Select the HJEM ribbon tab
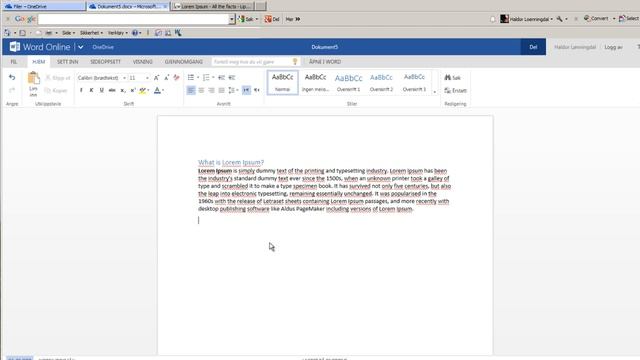This screenshot has height=360, width=640. [x=39, y=62]
